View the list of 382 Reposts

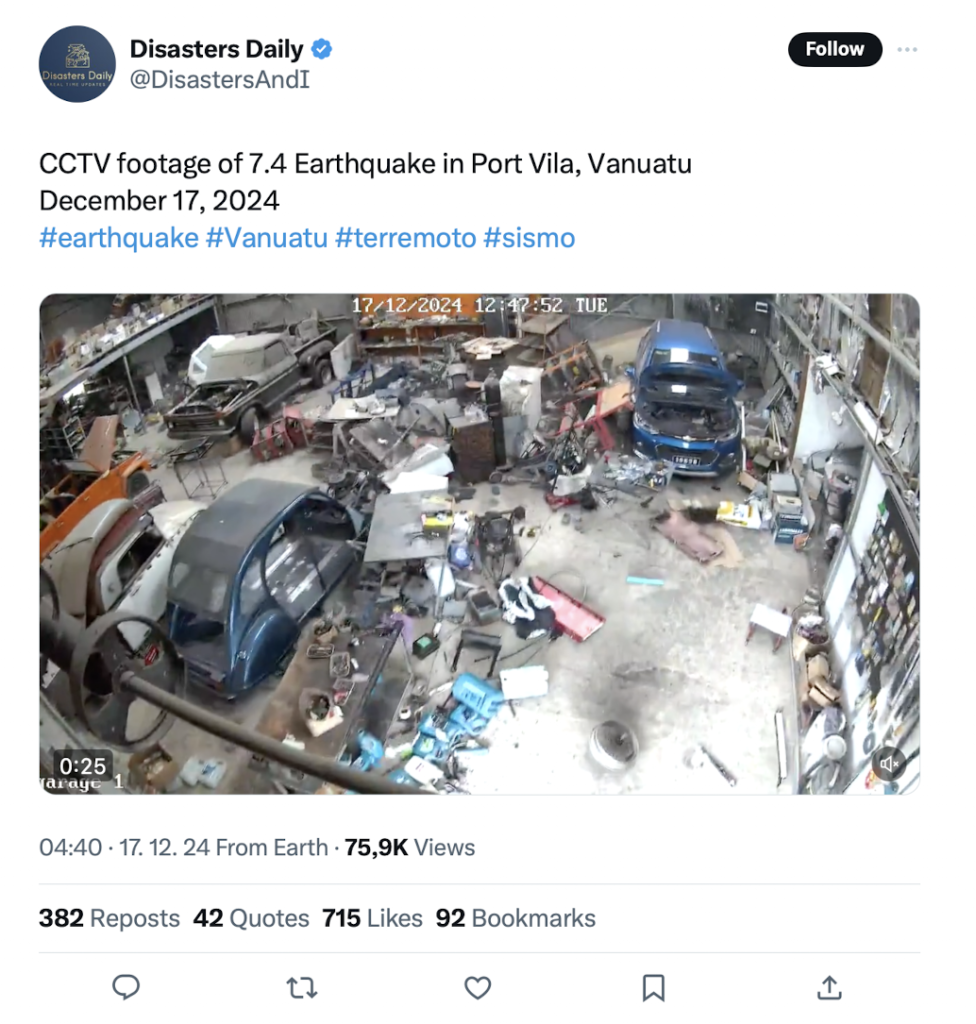[109, 918]
